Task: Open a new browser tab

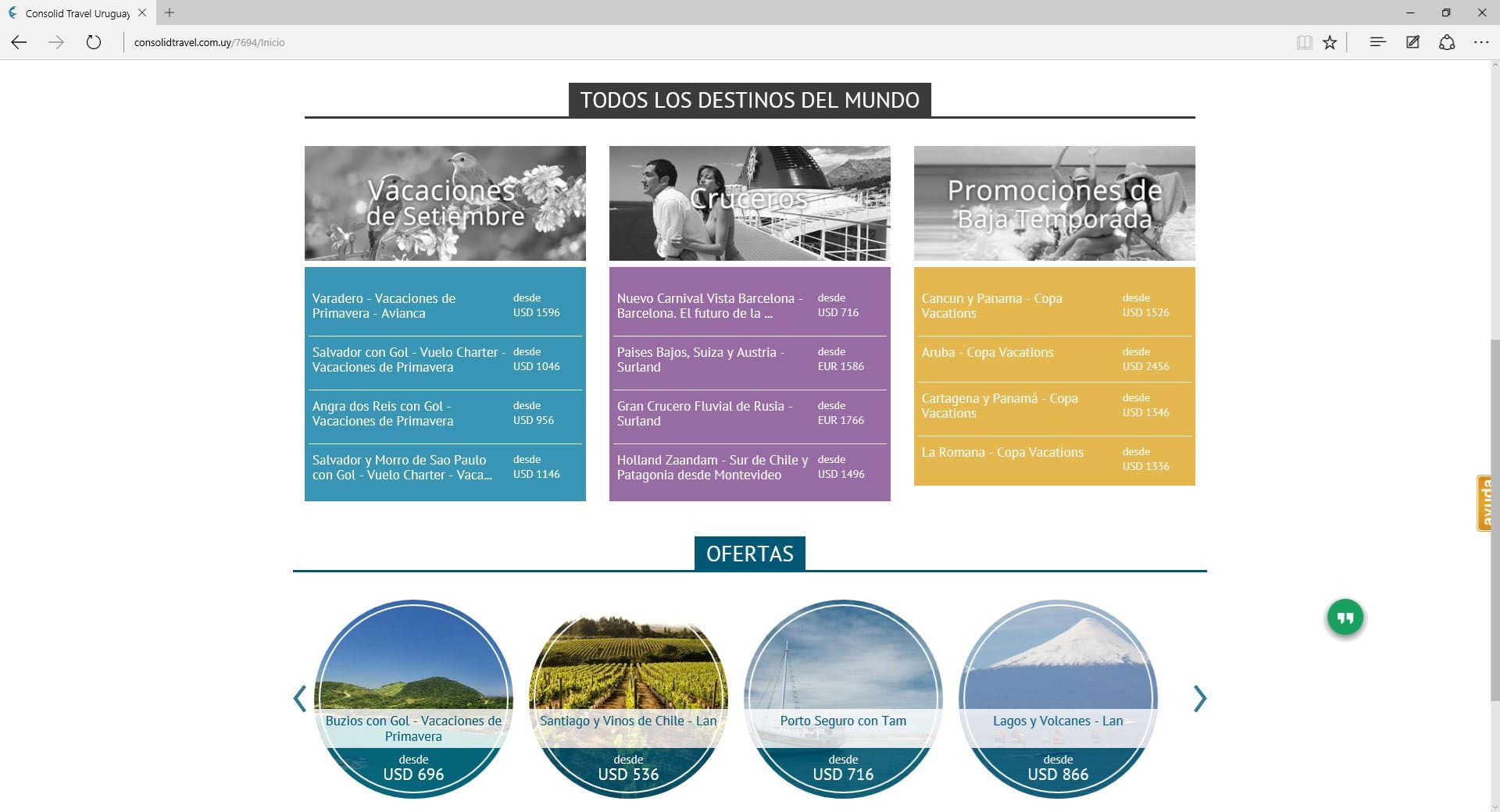Action: click(x=170, y=12)
